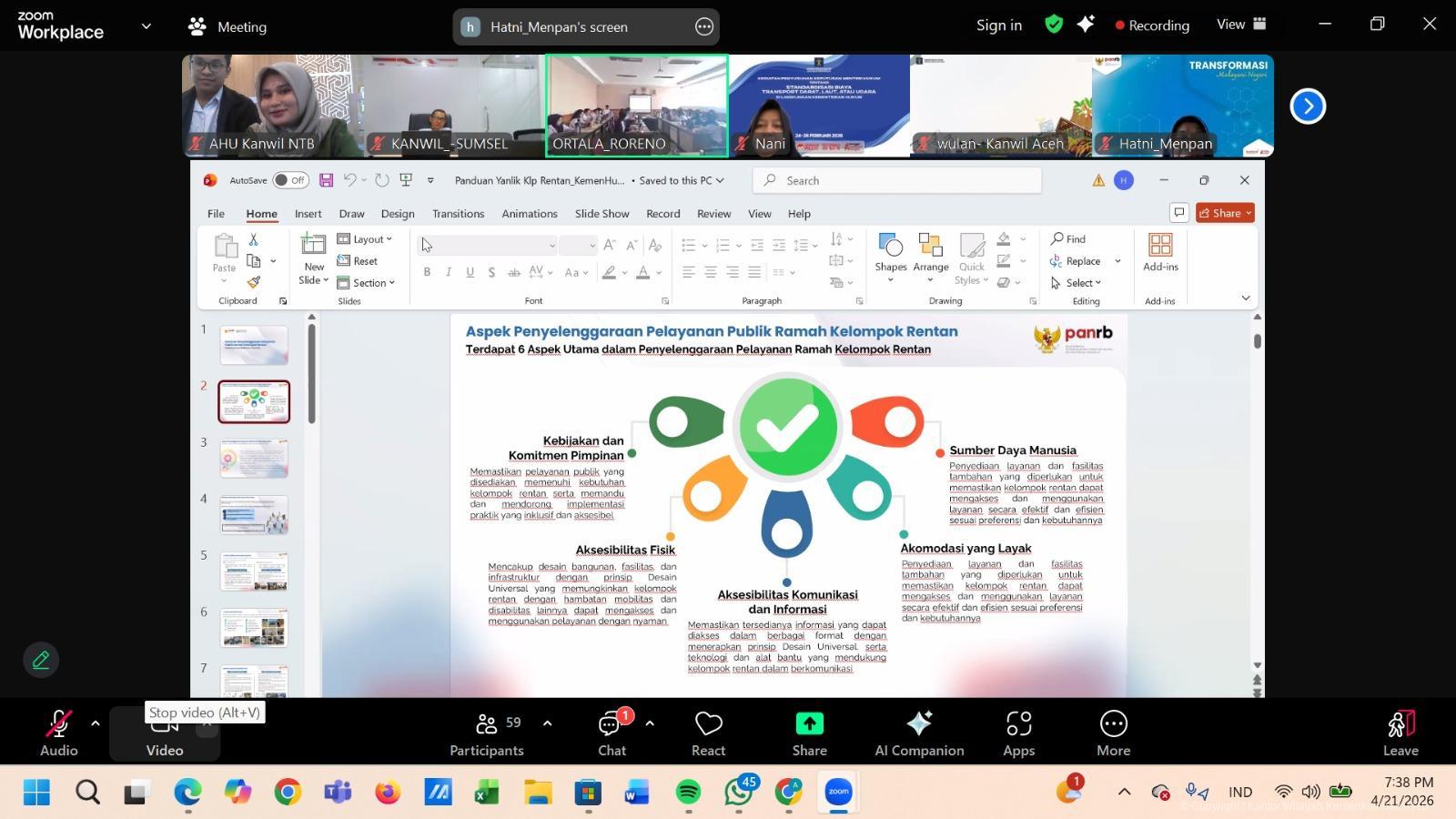Toggle the Stop video camera button

pyautogui.click(x=165, y=733)
